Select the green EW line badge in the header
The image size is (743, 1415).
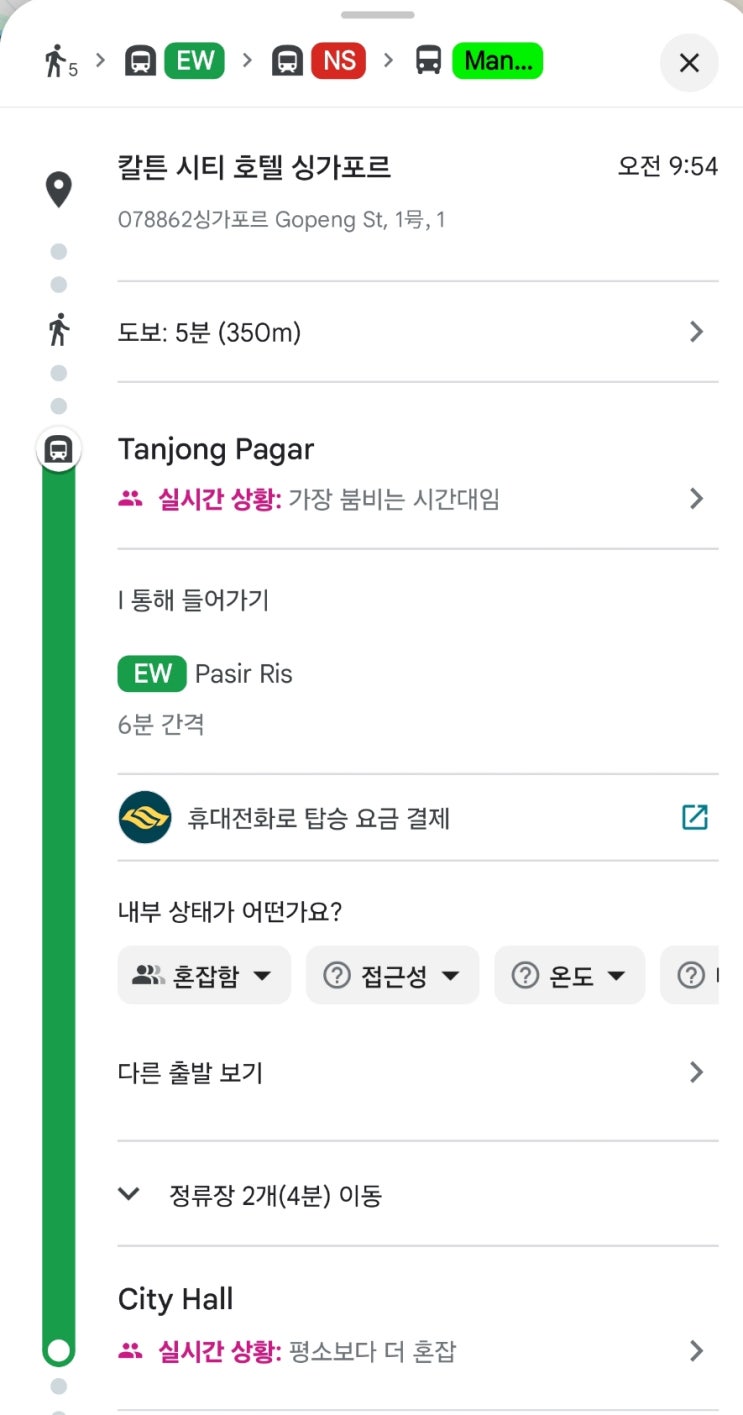point(195,61)
